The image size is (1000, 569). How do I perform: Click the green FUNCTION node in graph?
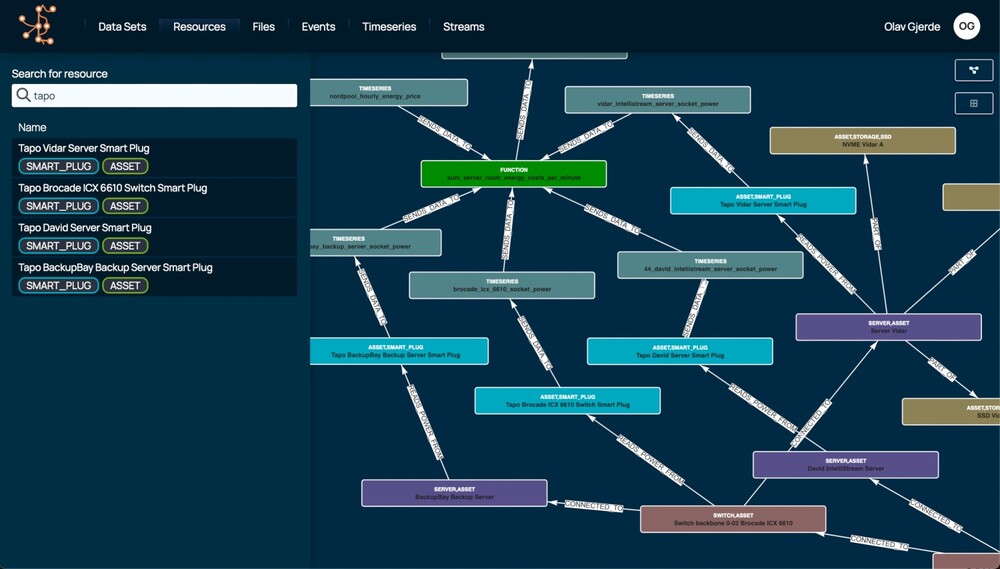(513, 173)
